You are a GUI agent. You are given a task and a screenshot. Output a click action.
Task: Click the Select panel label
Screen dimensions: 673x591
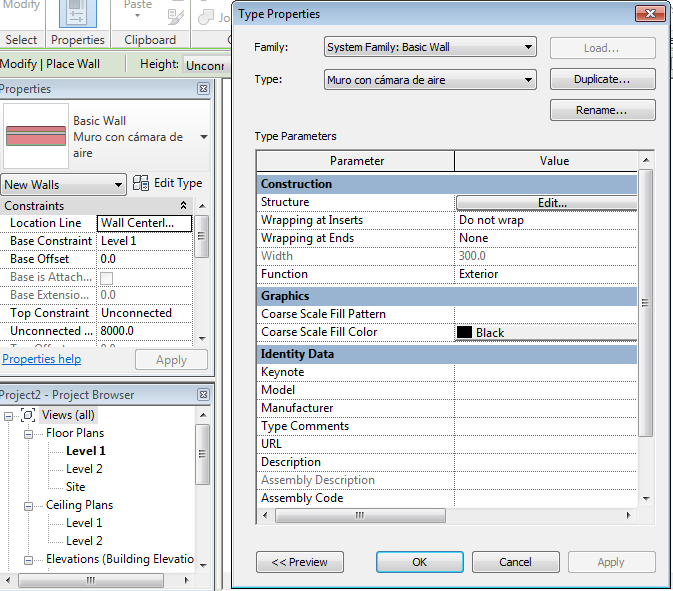point(21,40)
